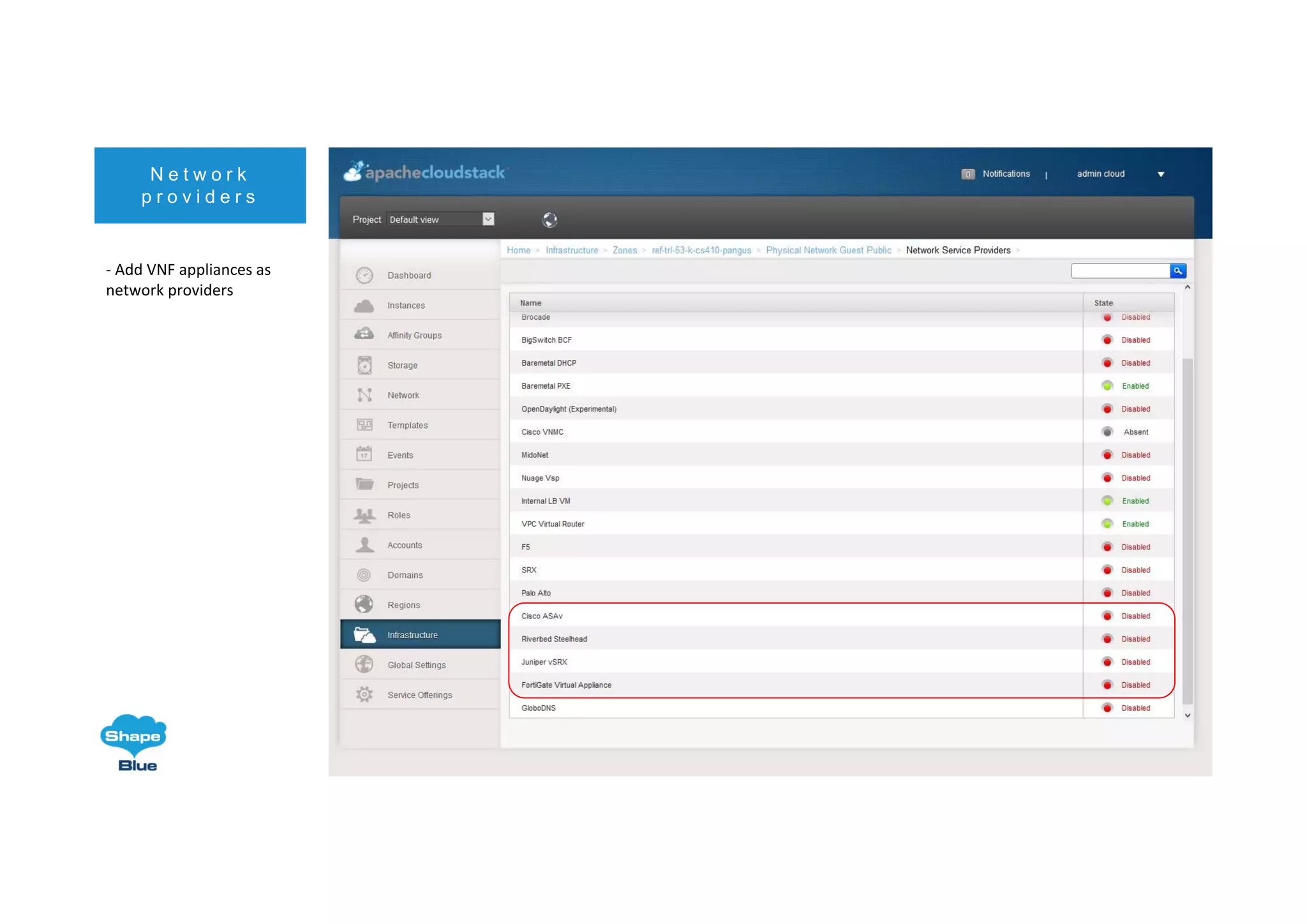Open Instances via its cloud icon
The width and height of the screenshot is (1307, 924).
click(364, 306)
